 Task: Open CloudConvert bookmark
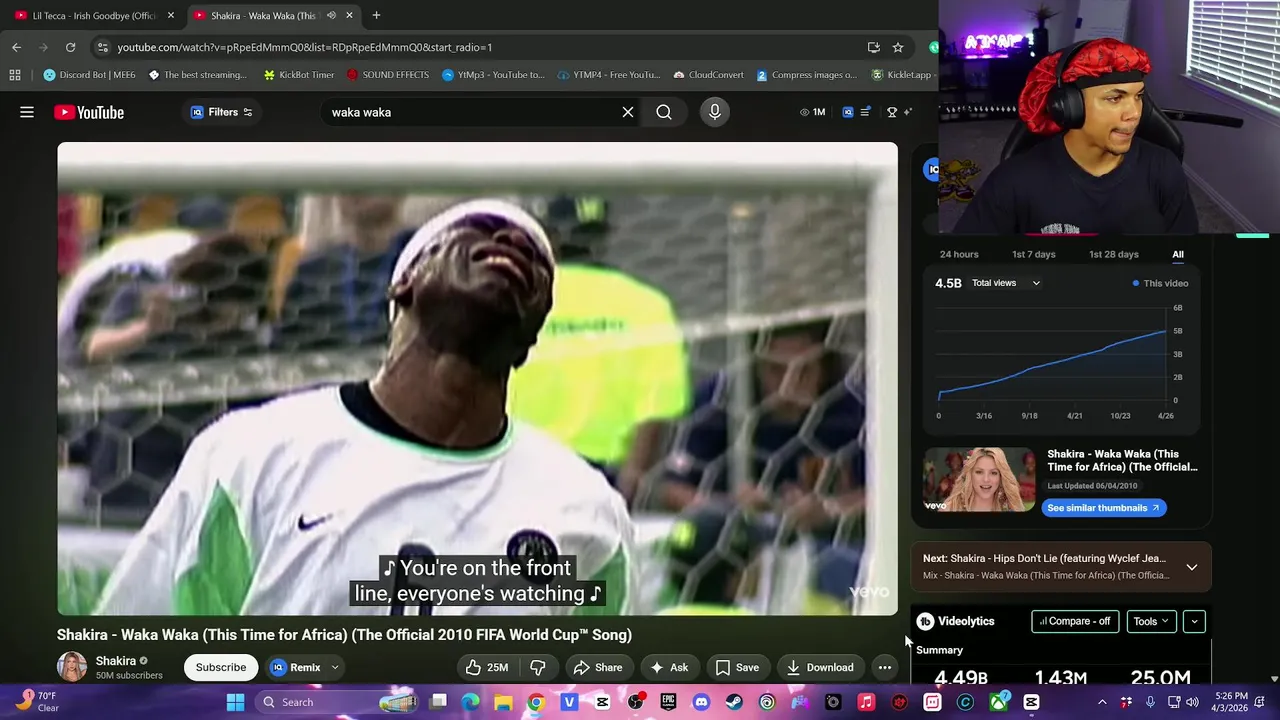coord(708,75)
